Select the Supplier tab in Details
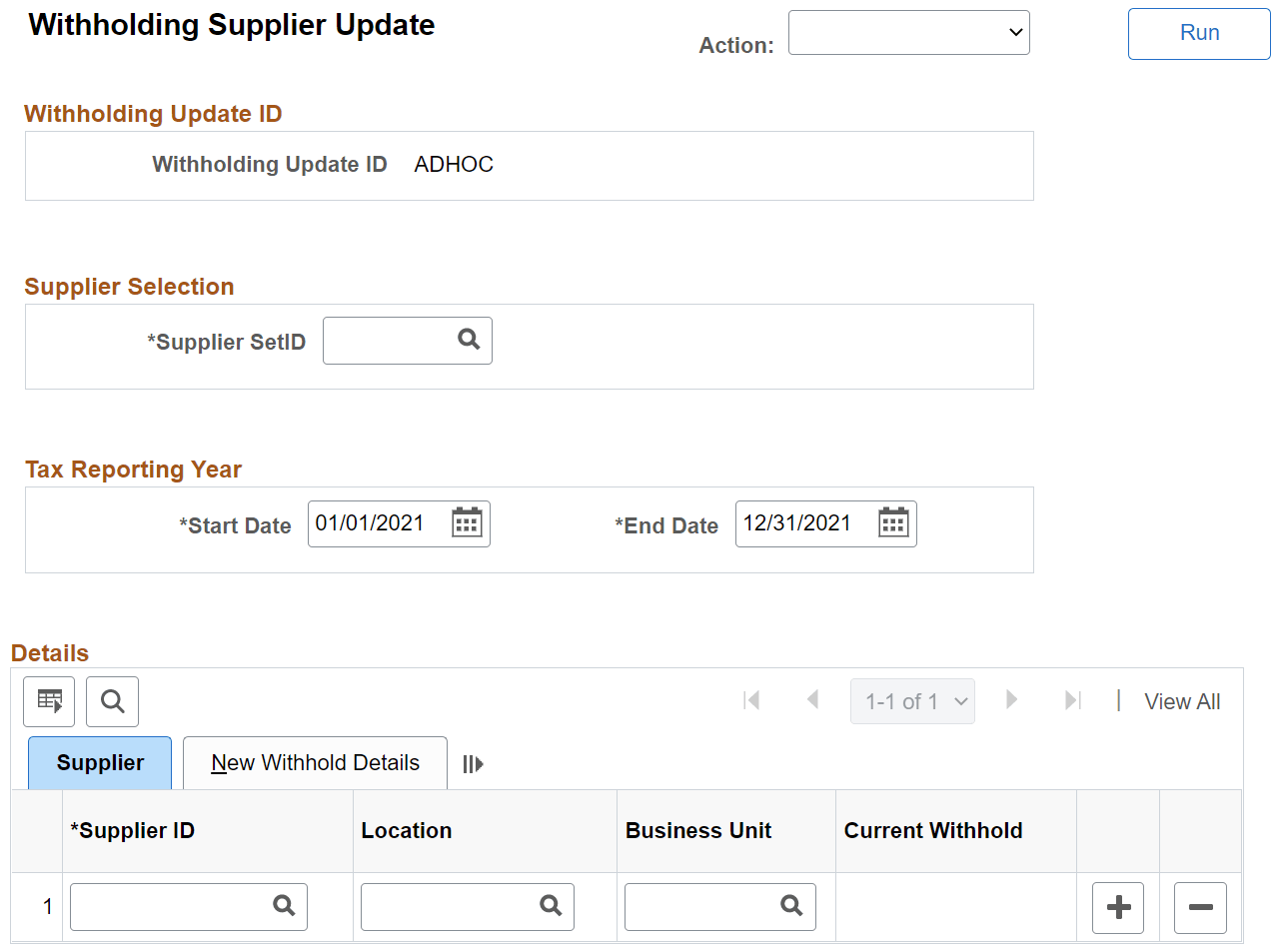The width and height of the screenshot is (1278, 952). tap(99, 762)
